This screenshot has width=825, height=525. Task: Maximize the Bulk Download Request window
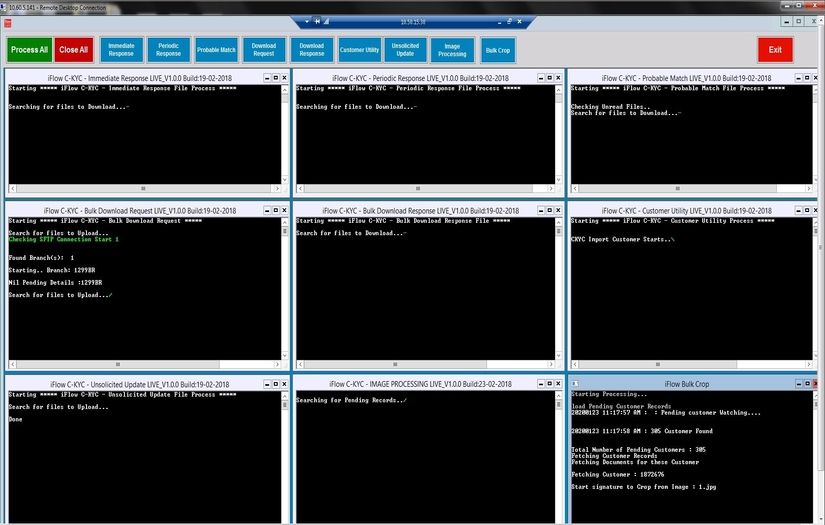click(276, 210)
